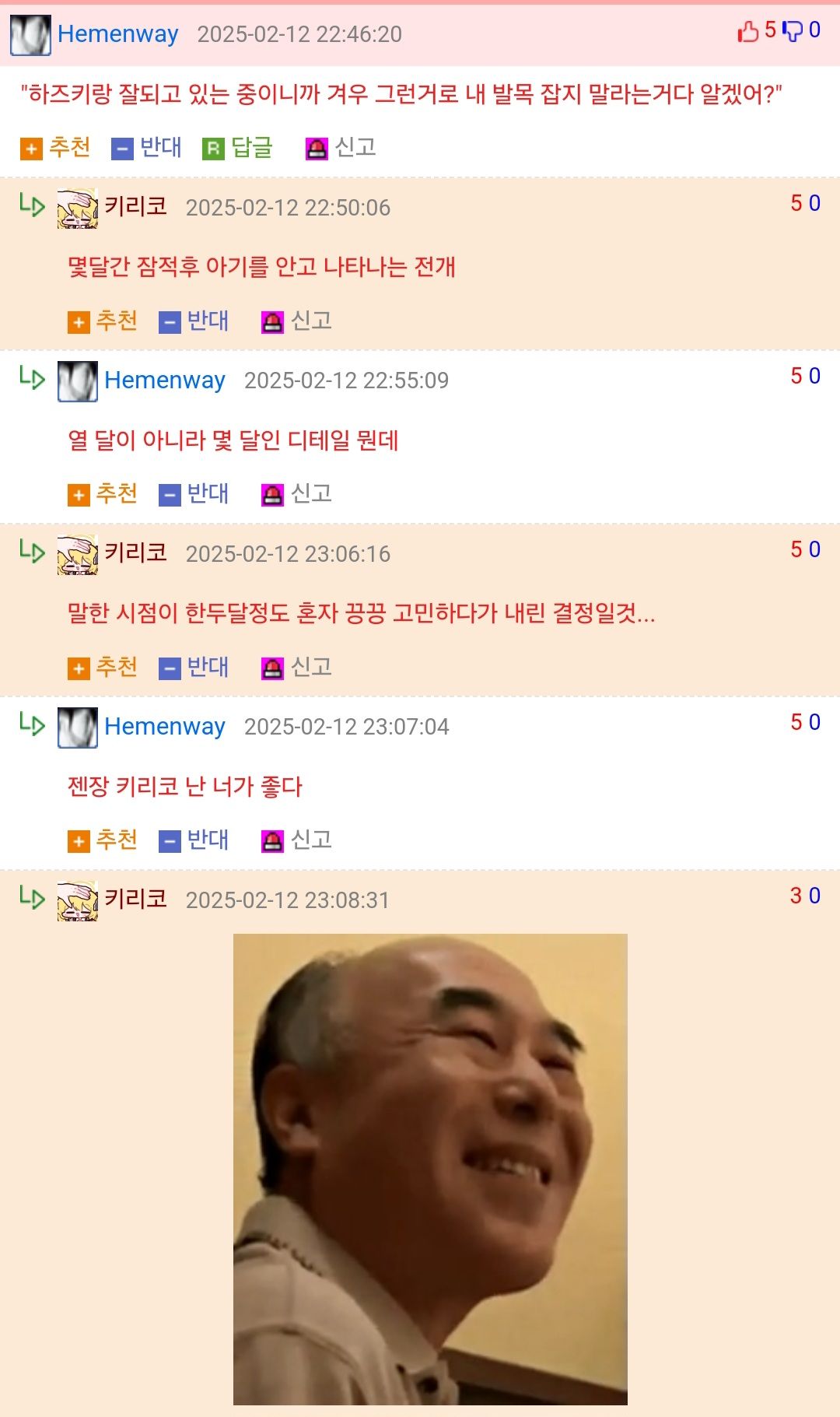Click the orange plus 추천 icon under top comment
Screen dimensions: 840x1417
[31, 149]
